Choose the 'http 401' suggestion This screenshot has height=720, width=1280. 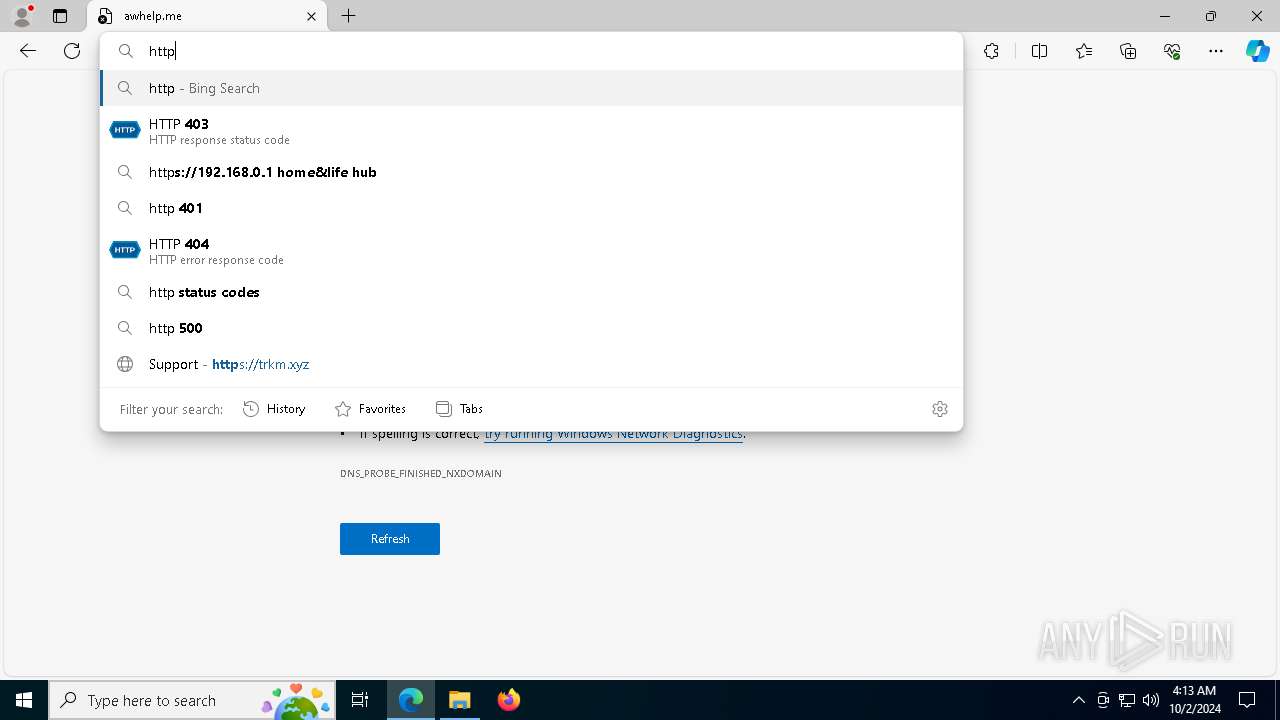pyautogui.click(x=532, y=208)
